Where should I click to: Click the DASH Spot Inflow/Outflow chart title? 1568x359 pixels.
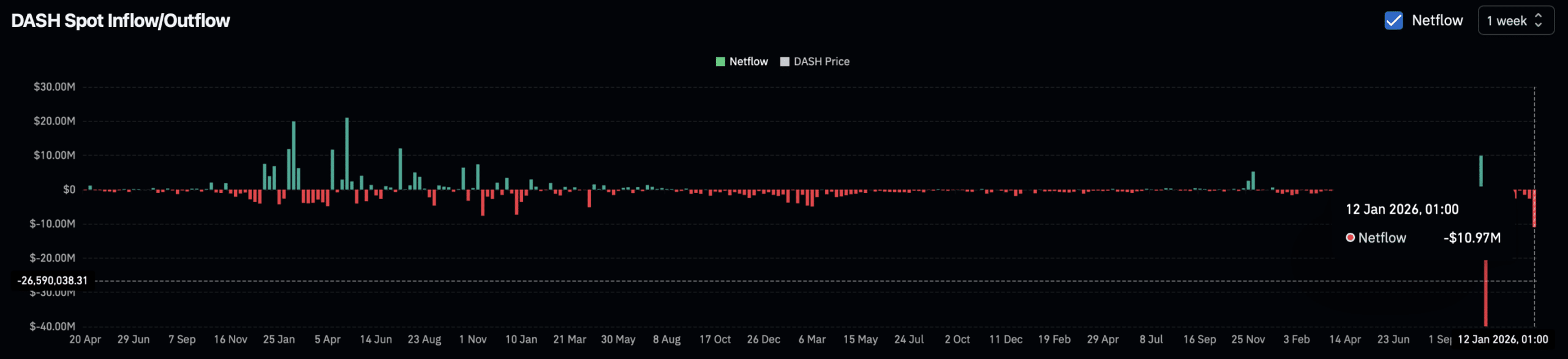coord(121,20)
